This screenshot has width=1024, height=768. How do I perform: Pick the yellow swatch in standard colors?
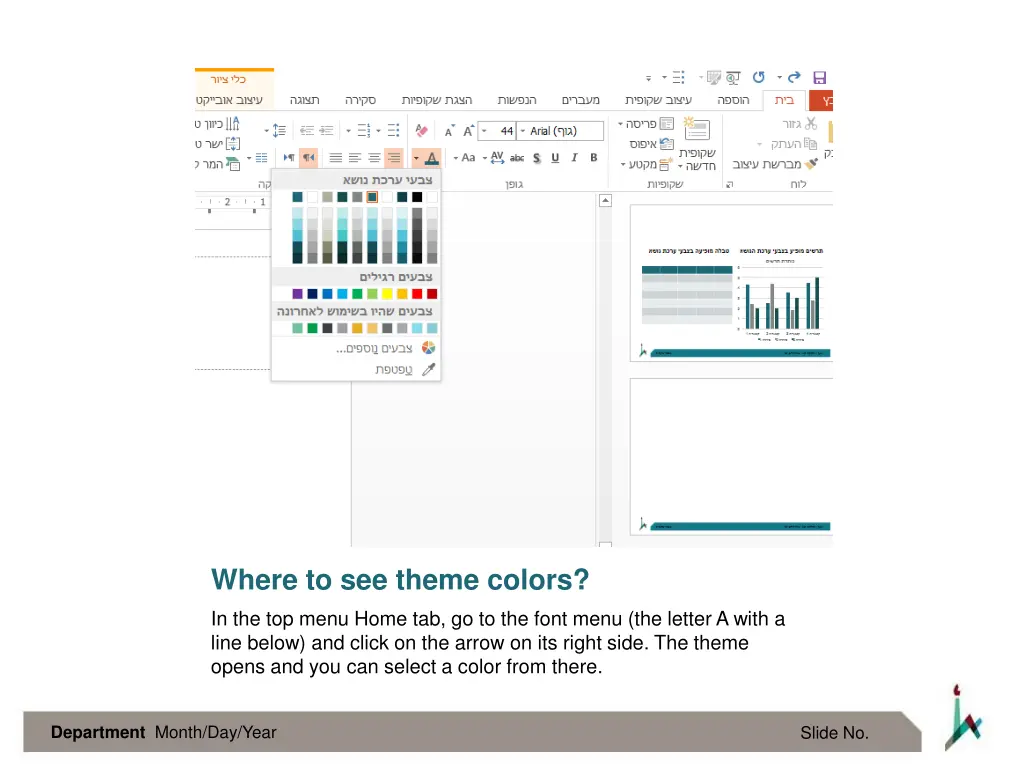tap(387, 294)
